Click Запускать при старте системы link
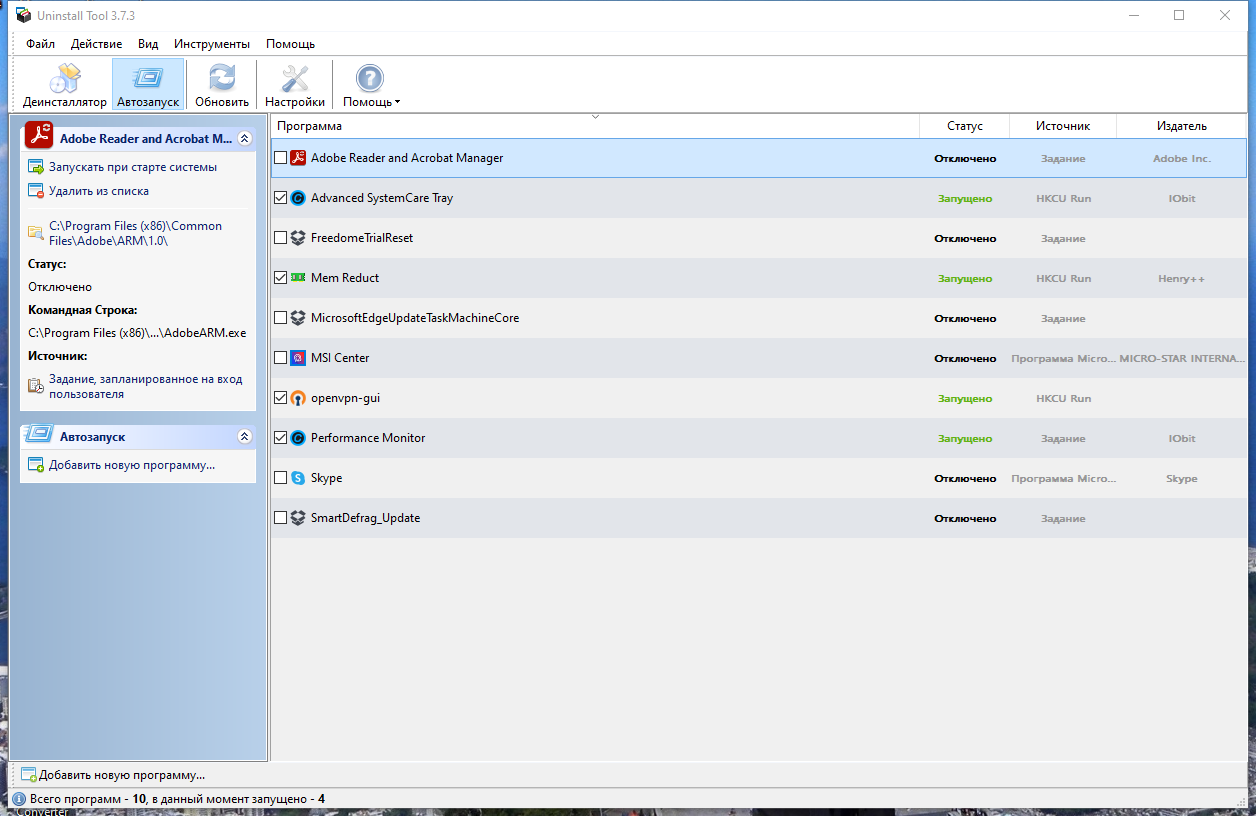The height and width of the screenshot is (816, 1256). 133,167
